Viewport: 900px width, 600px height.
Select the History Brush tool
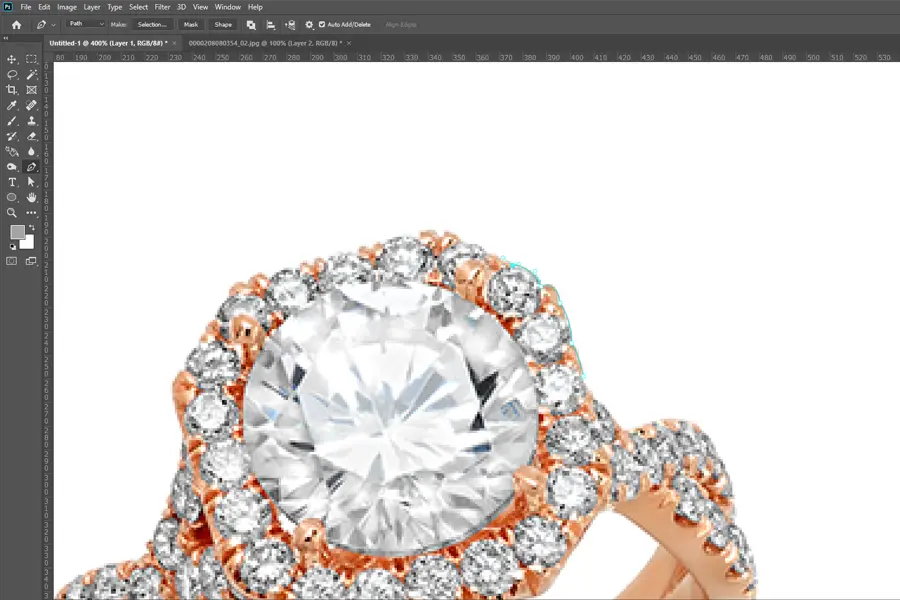point(11,137)
